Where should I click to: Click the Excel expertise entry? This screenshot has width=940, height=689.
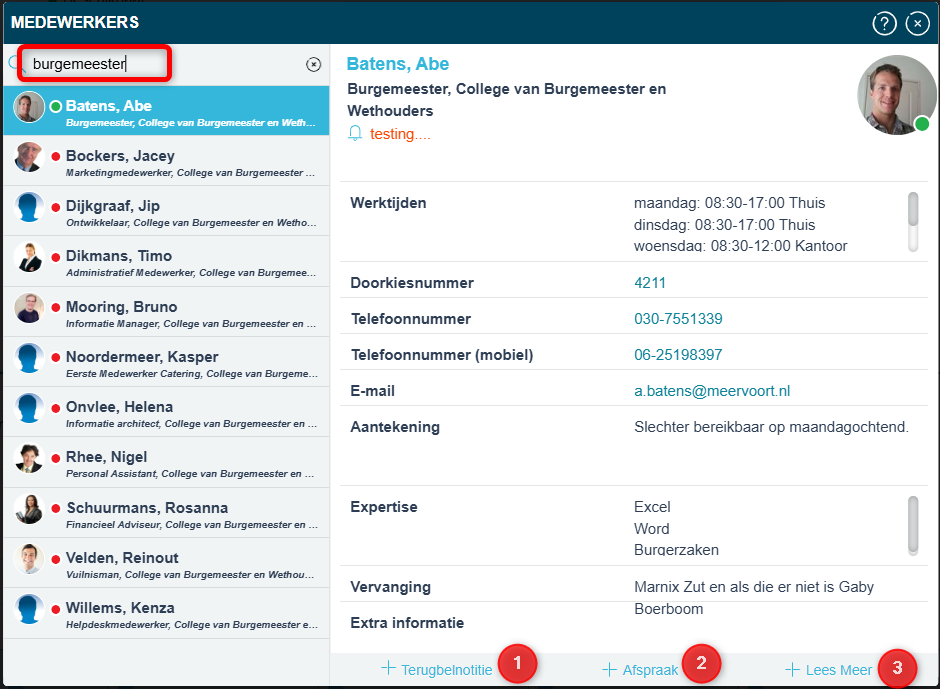tap(652, 507)
